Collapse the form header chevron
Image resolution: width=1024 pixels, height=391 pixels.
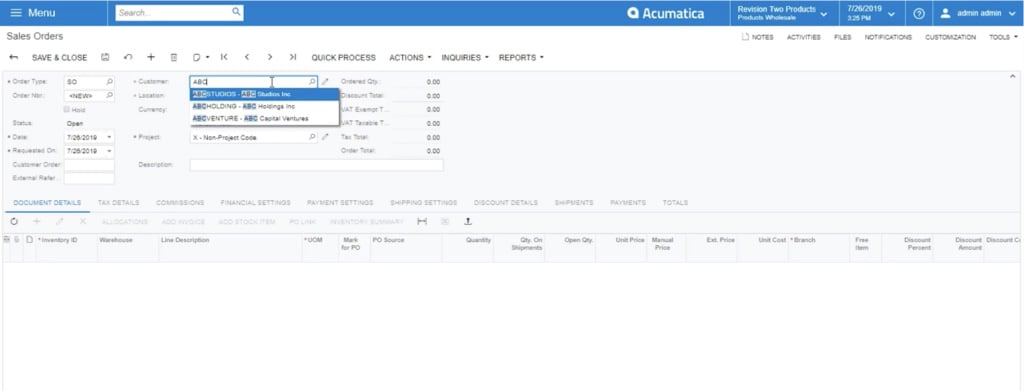(x=1013, y=77)
